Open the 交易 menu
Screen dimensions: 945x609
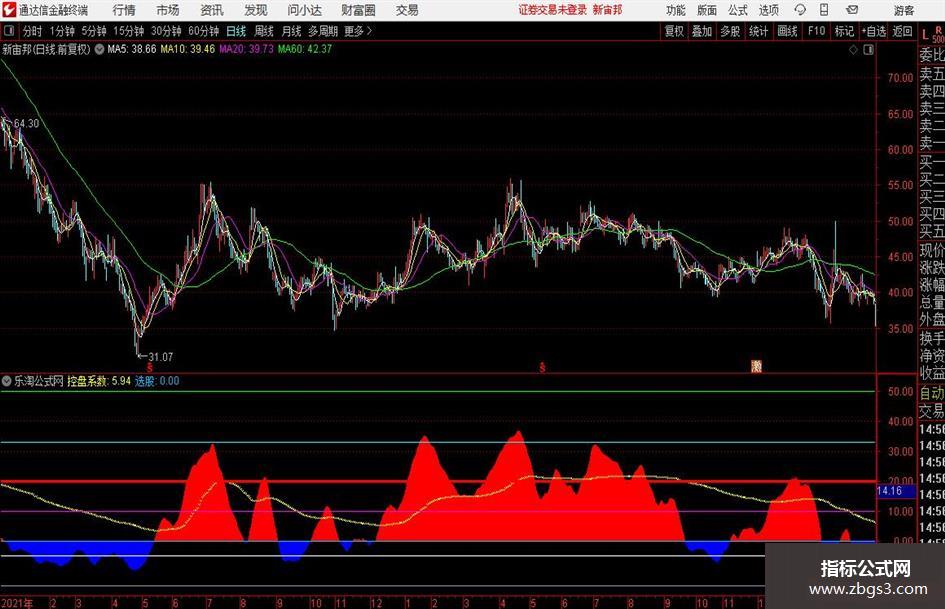tap(407, 10)
